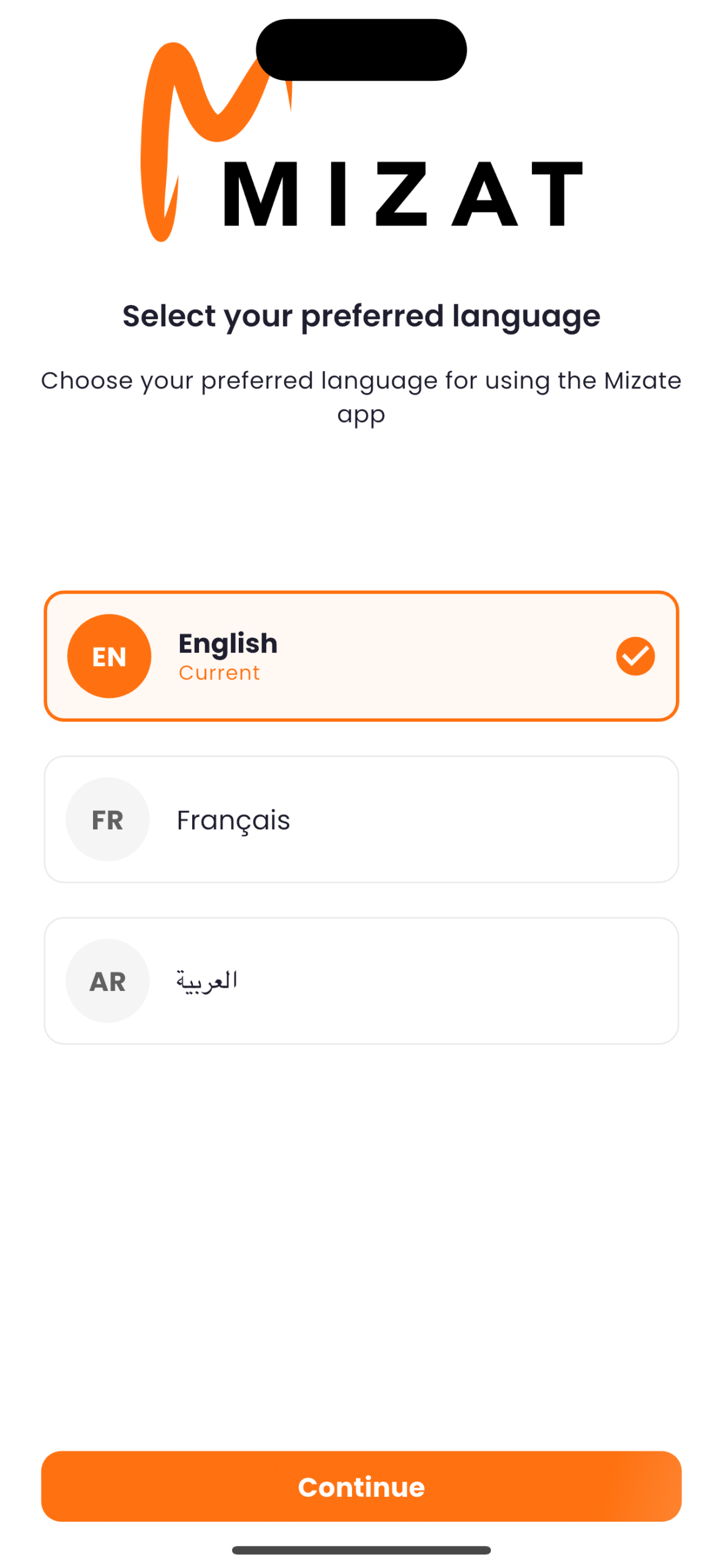
Task: Select the English language option card
Action: coord(361,656)
